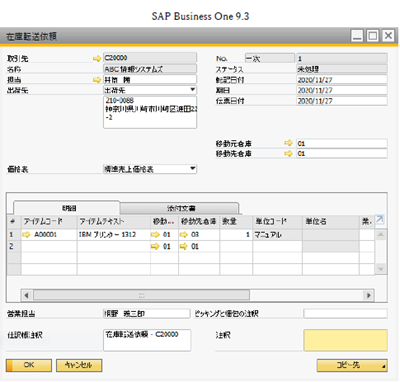Viewport: 400px width, 382px height.
Task: Click the table's scroll left arrow
Action: point(26,295)
